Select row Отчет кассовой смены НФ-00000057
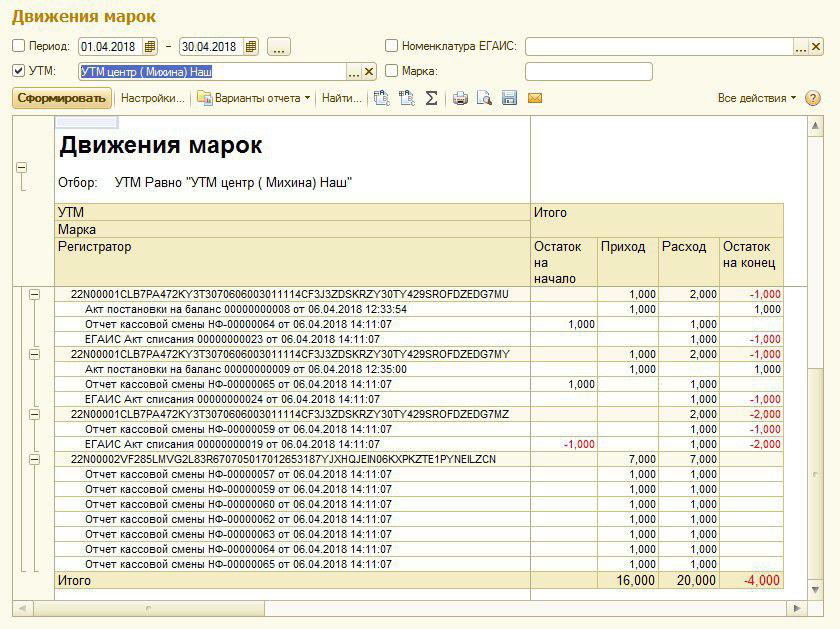The height and width of the screenshot is (629, 840). point(418,474)
